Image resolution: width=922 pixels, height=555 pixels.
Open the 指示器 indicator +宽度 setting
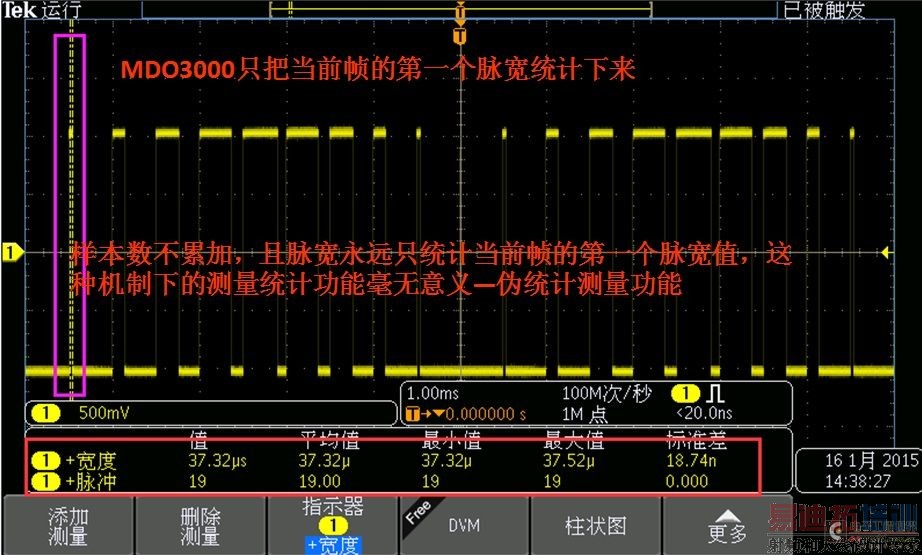click(332, 525)
